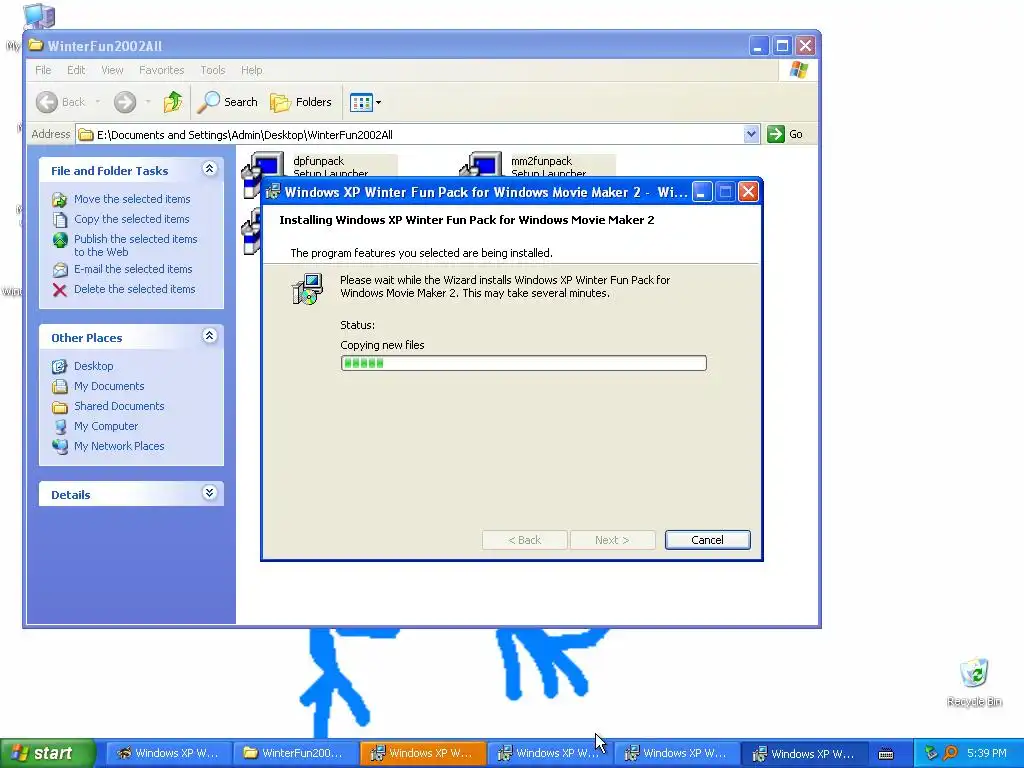
Task: Collapse the File and Folder Tasks panel
Action: tap(209, 169)
